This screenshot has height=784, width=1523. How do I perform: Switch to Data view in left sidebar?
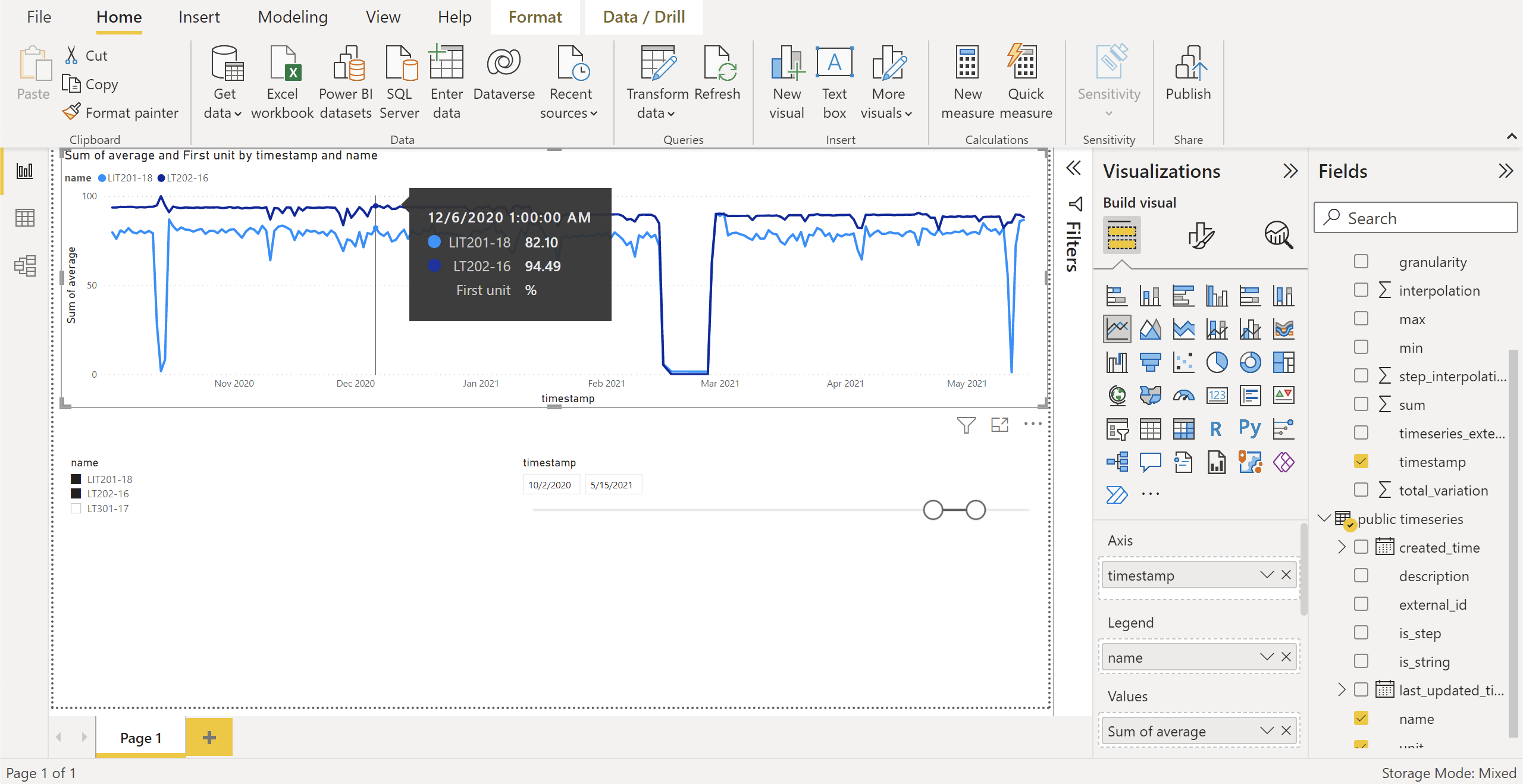point(24,218)
